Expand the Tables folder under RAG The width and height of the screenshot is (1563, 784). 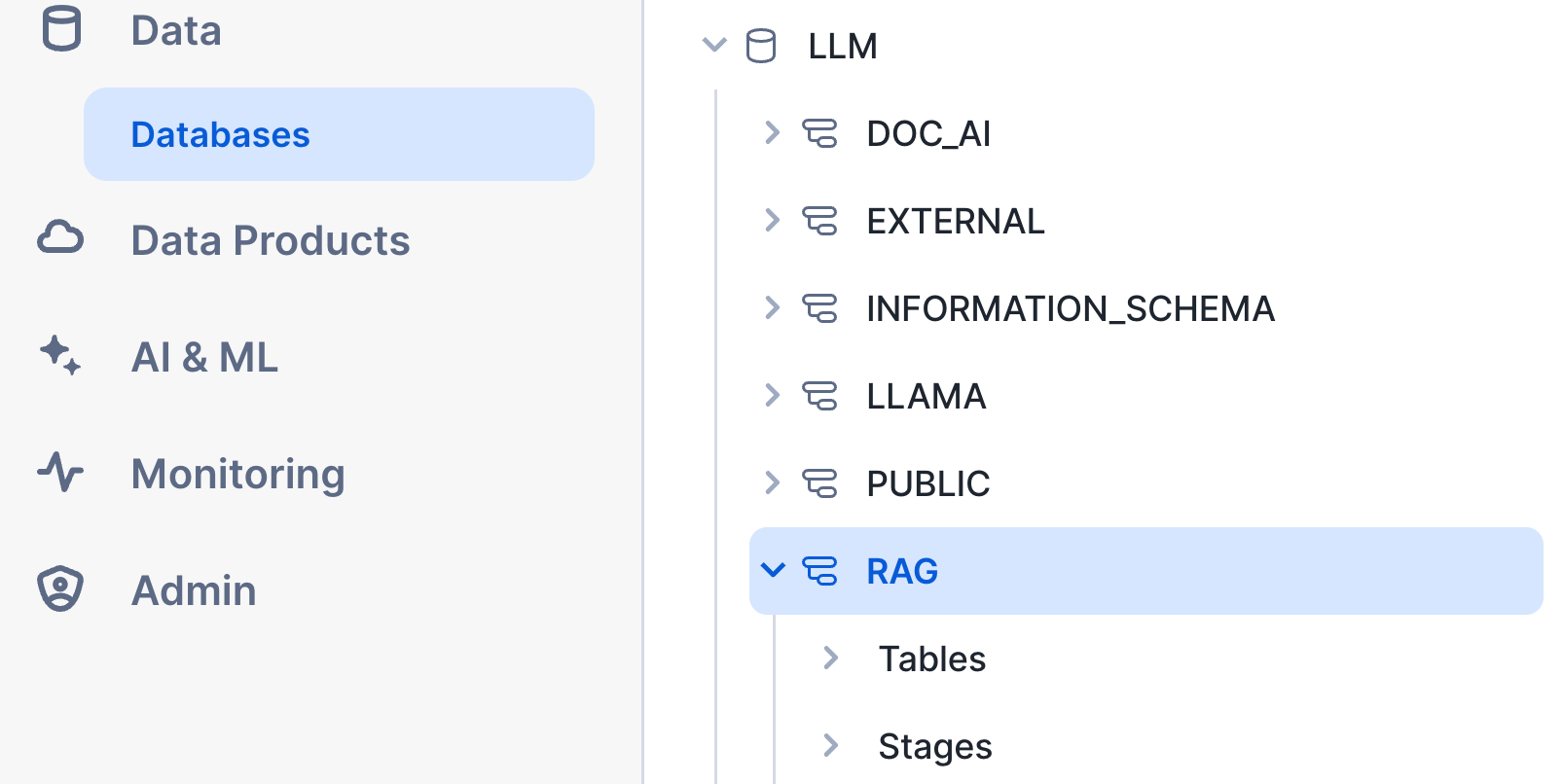pyautogui.click(x=831, y=658)
